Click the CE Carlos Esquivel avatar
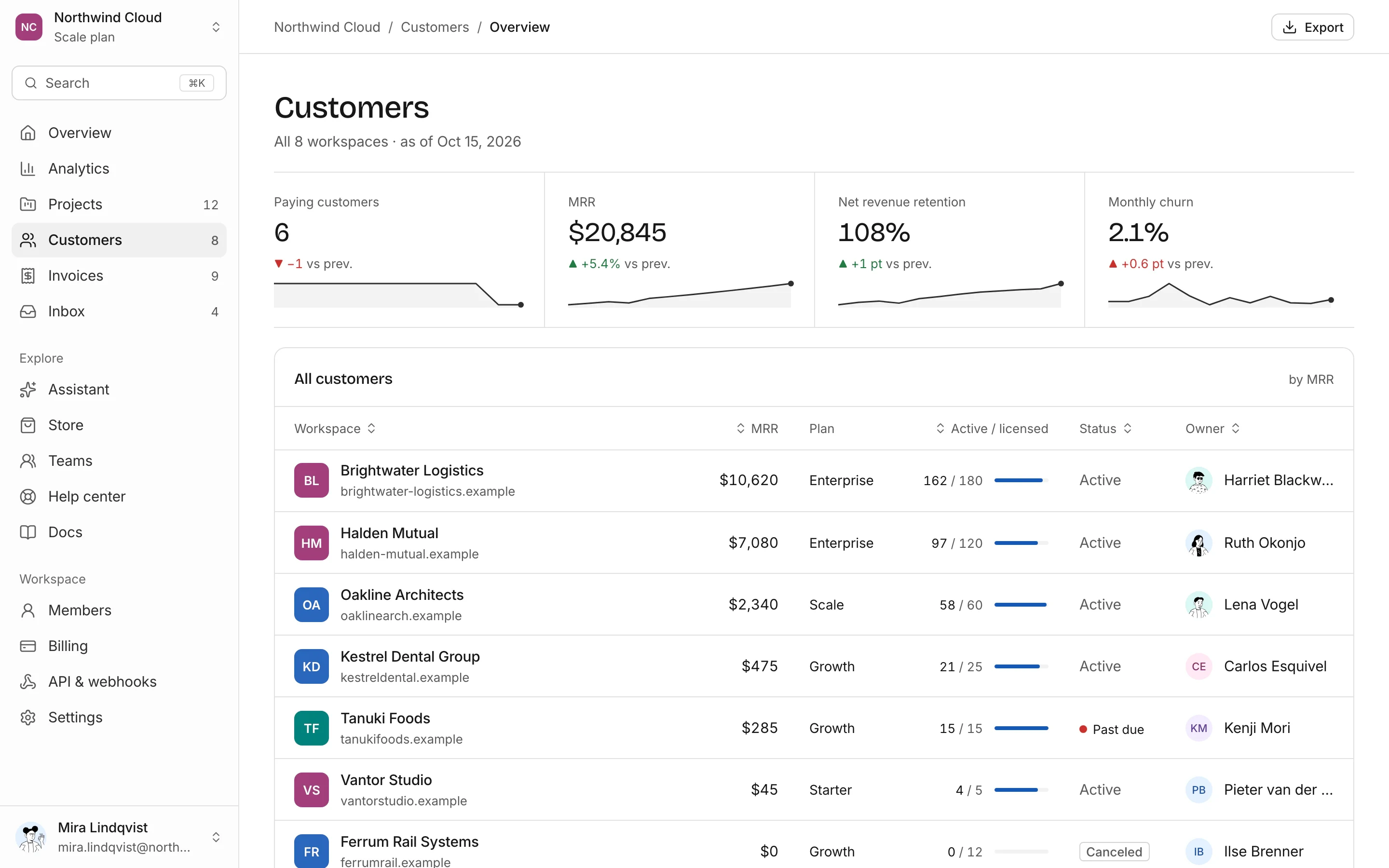This screenshot has width=1389, height=868. point(1198,666)
